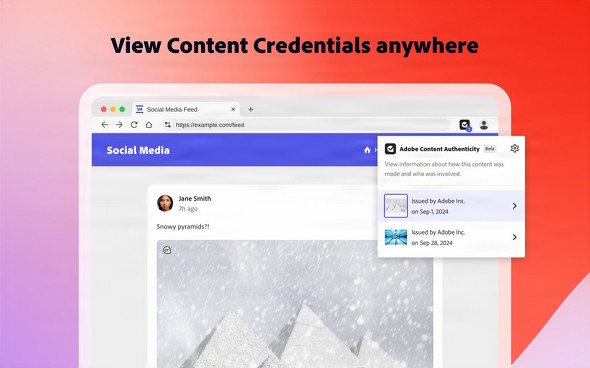
Task: Click the Jane Smith author name
Action: point(195,198)
